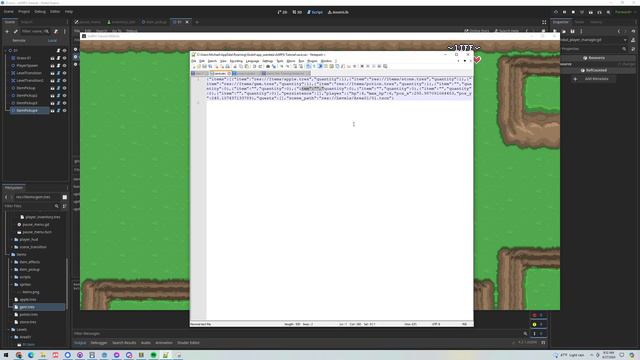
Task: Open scene instance icon of Grass-01
Action: point(52,58)
